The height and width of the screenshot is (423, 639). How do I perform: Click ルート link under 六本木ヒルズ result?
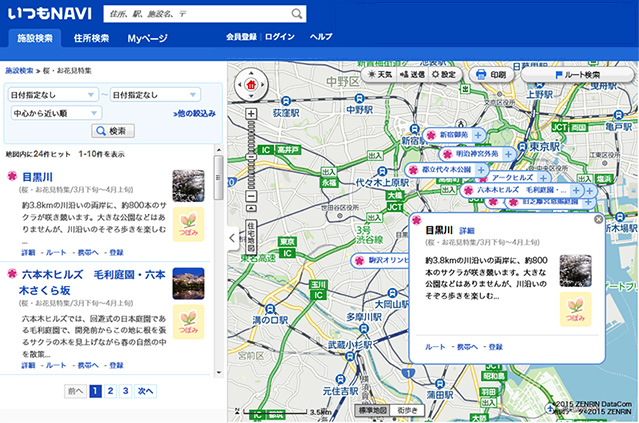[56, 365]
